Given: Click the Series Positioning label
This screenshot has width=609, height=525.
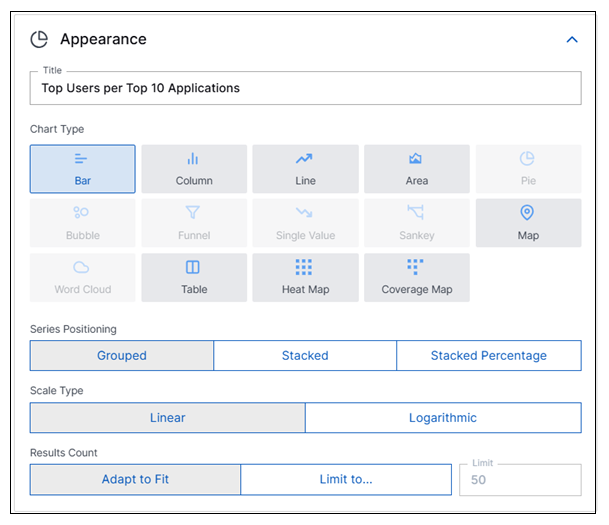Looking at the screenshot, I should click(73, 329).
